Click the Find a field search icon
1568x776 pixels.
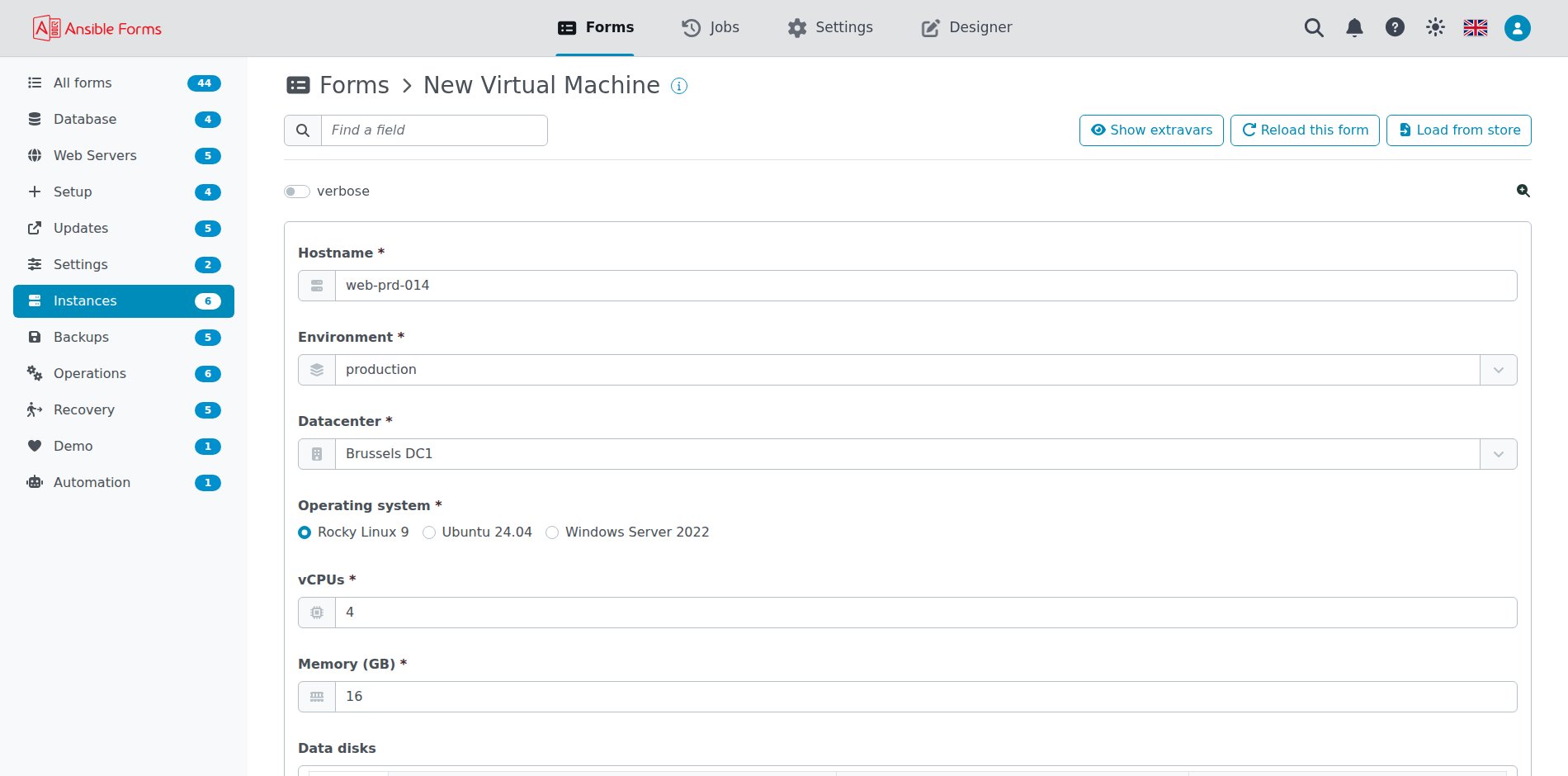click(x=303, y=130)
